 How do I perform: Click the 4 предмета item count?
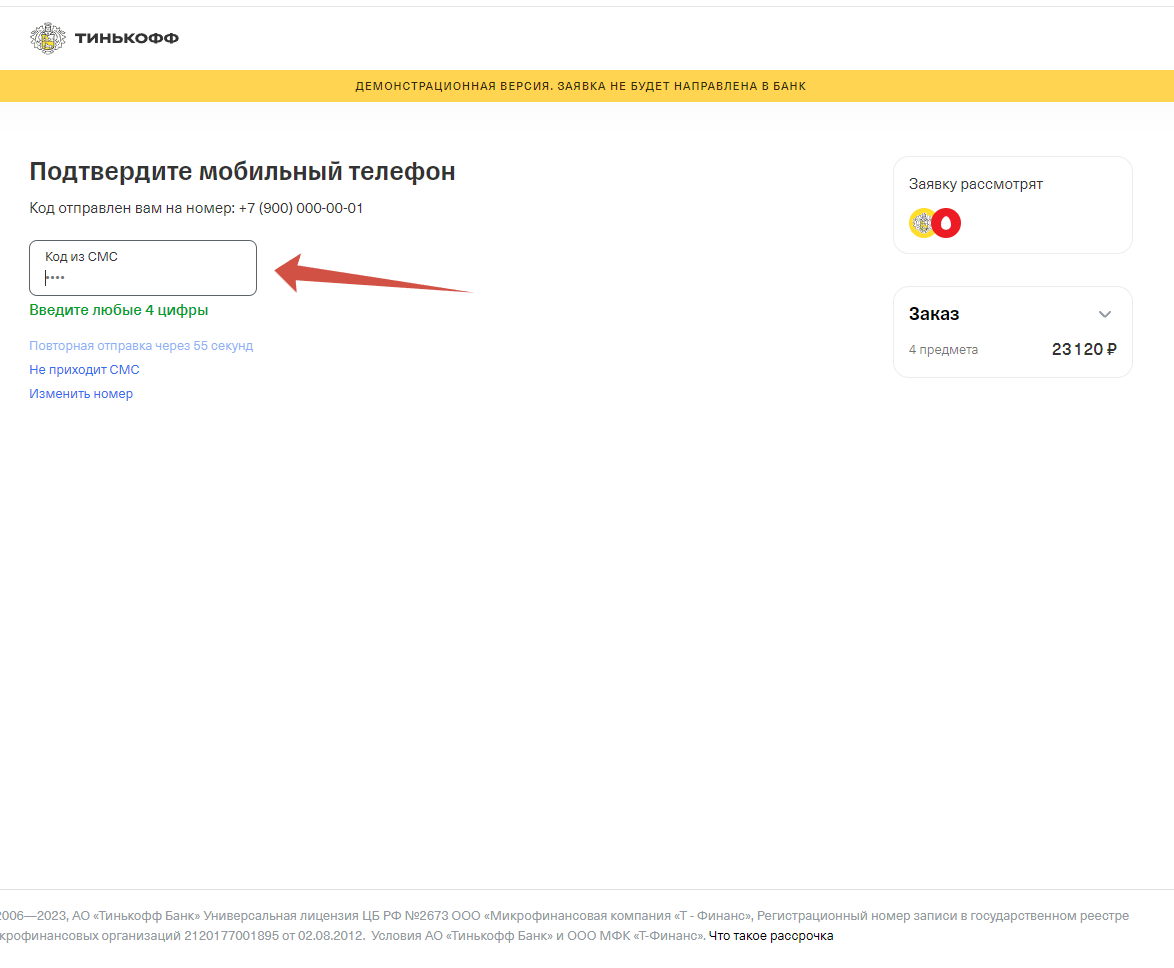click(943, 350)
